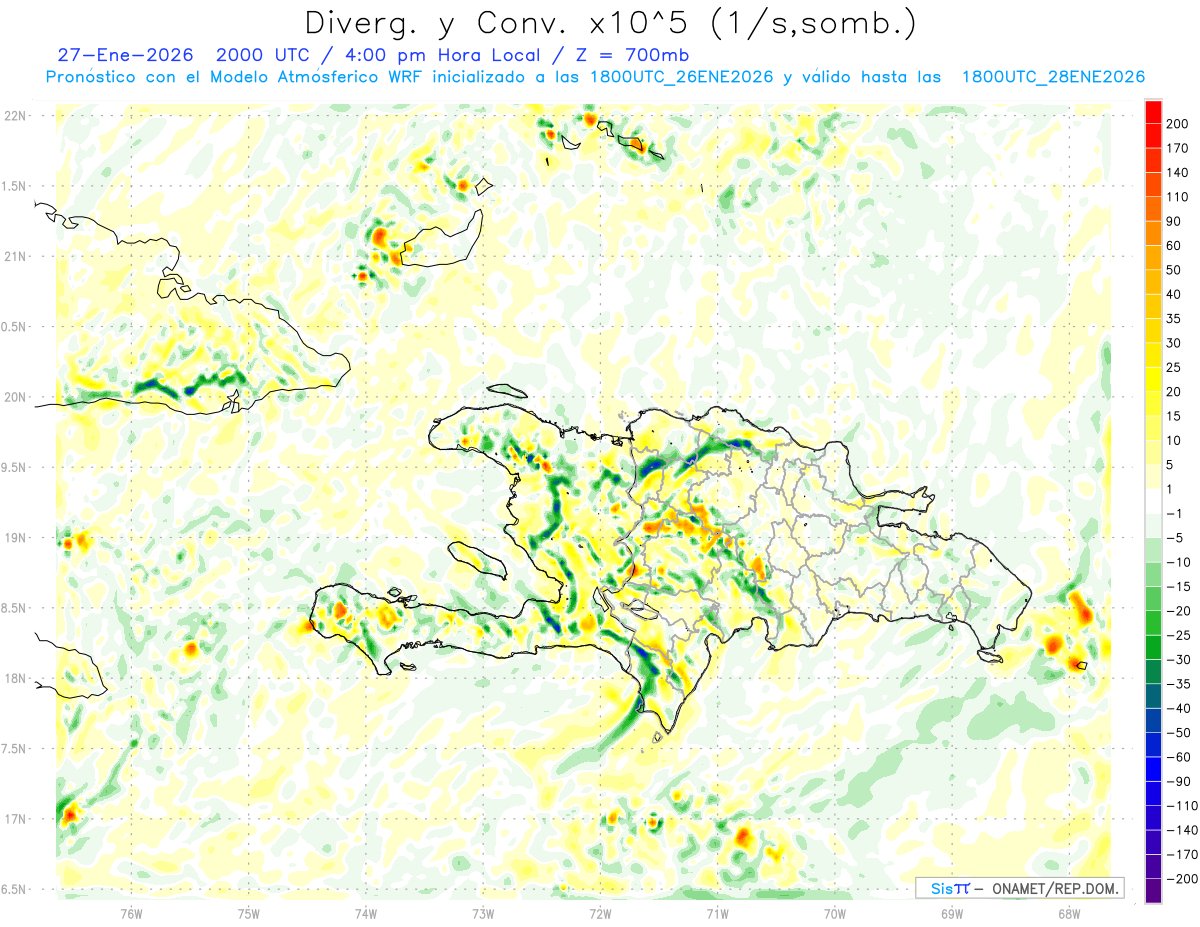The image size is (1200, 927).
Task: Click the longitude label "75W"
Action: [x=249, y=913]
